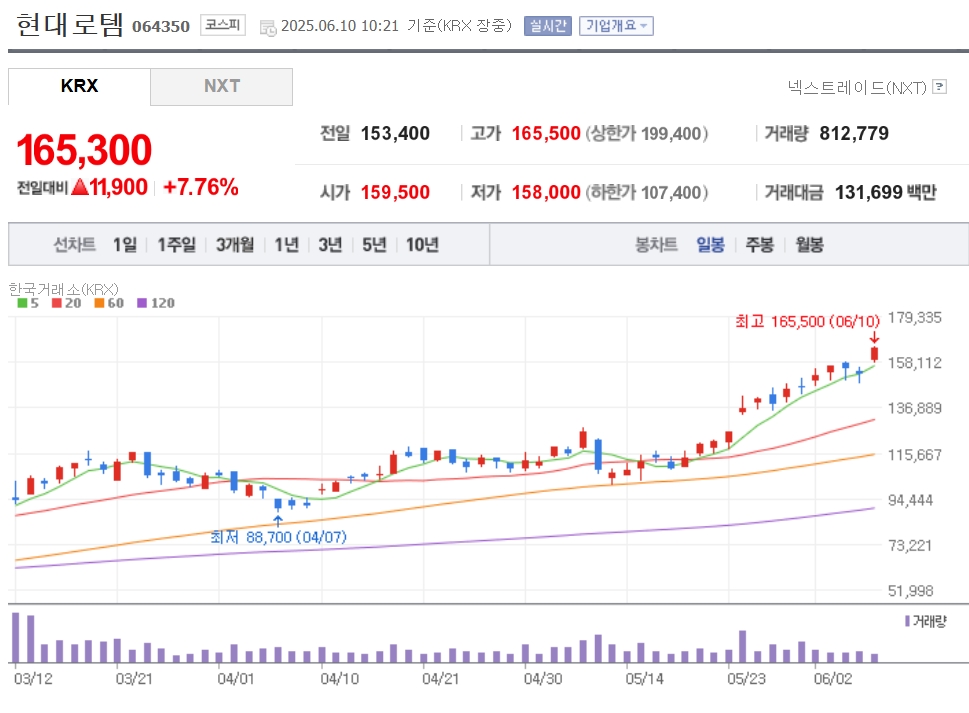Click the 03/12 date axis label
Screen dimensions: 969x713
point(33,678)
